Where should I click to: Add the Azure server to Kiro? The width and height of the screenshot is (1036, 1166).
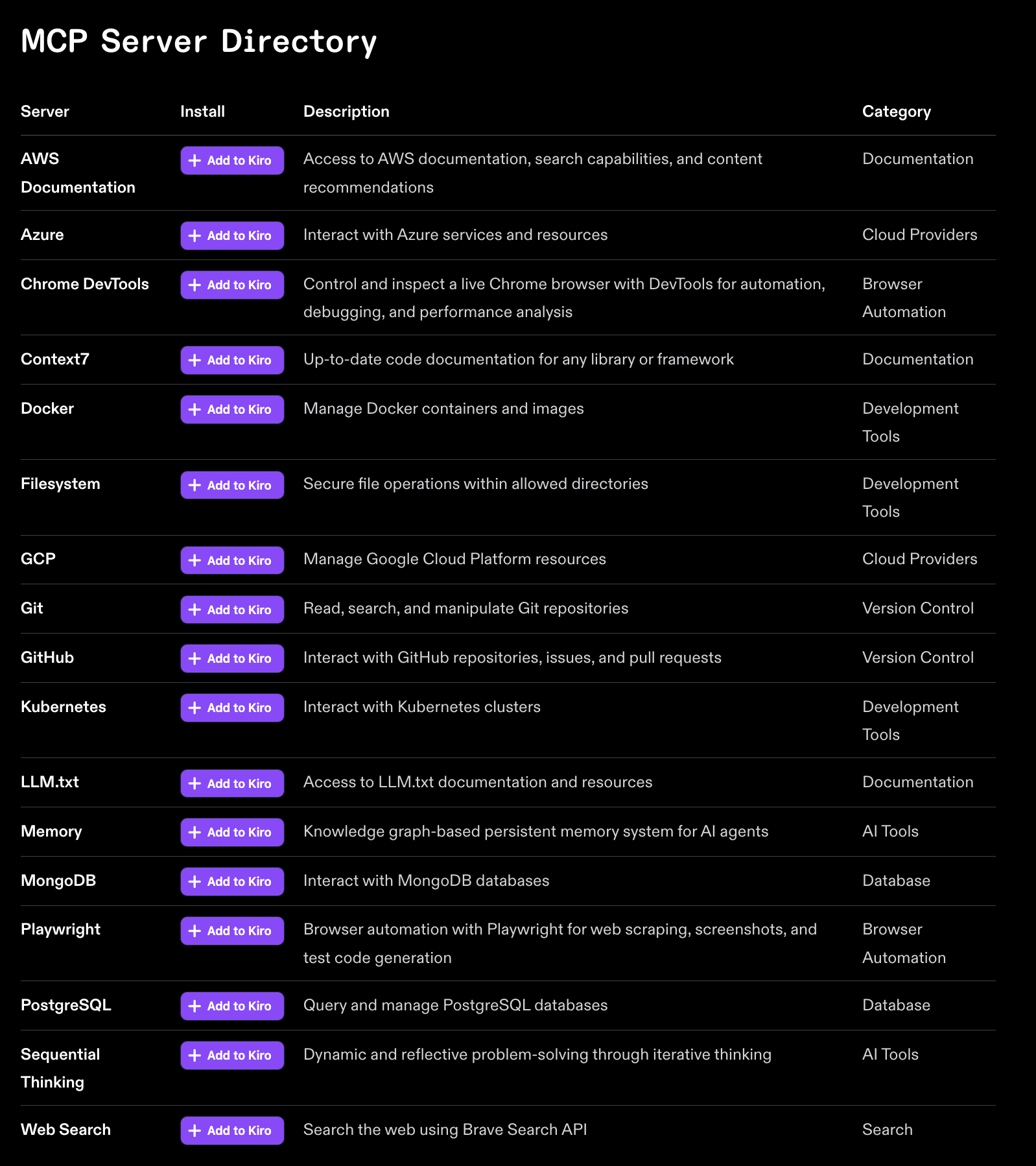231,235
